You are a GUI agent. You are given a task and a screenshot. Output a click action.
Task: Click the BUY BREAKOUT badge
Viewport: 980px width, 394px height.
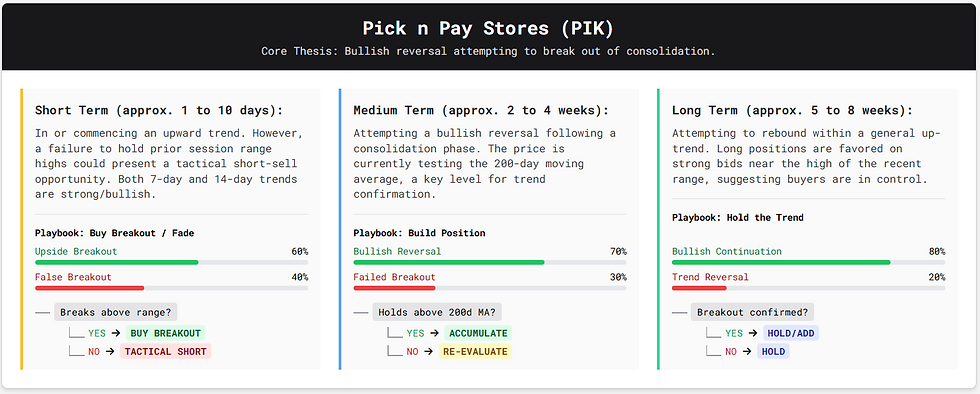pos(165,333)
